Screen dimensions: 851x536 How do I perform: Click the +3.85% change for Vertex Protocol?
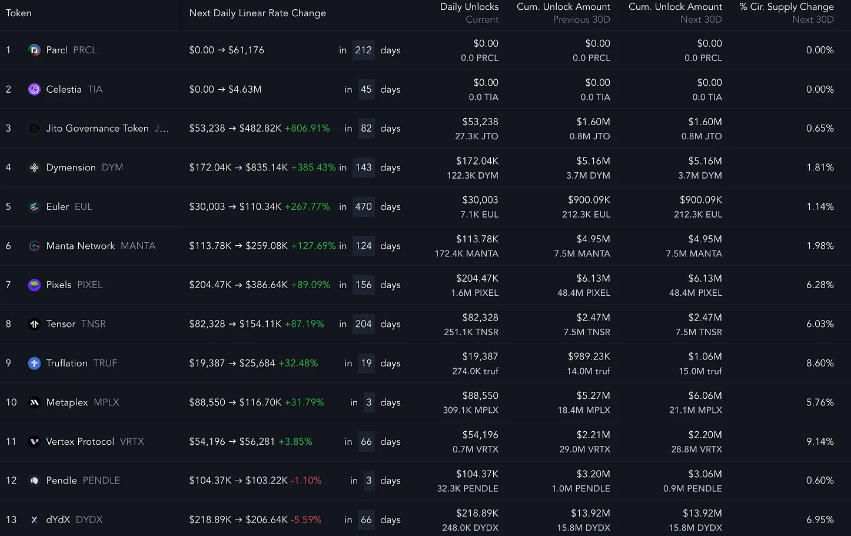coord(295,442)
